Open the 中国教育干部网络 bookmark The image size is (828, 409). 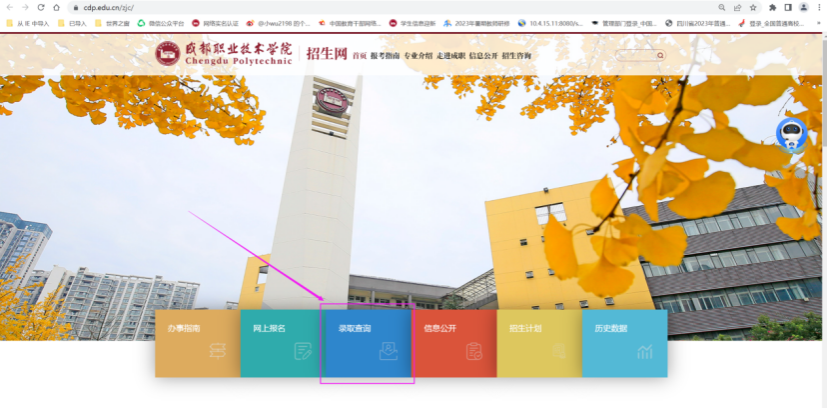coord(350,23)
